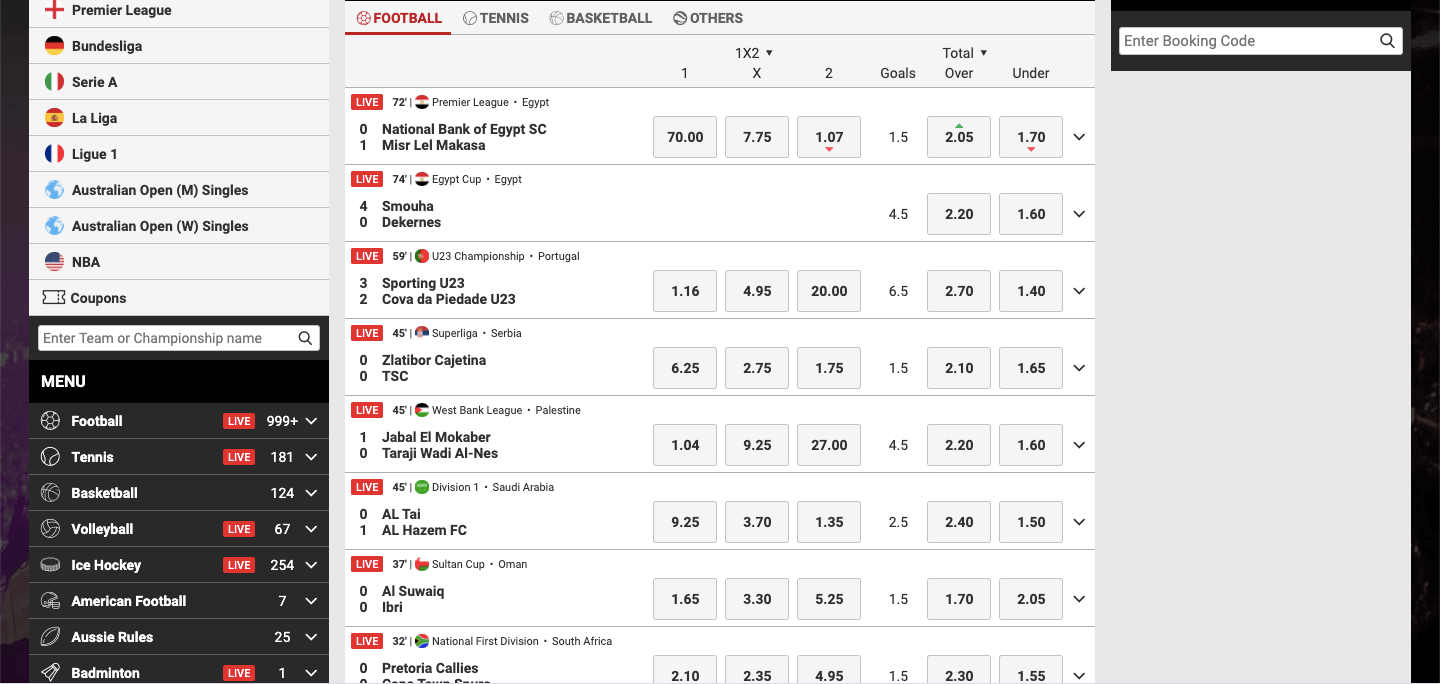Click the American Football helmet icon
Screen dimensions: 1440x684
(x=51, y=600)
